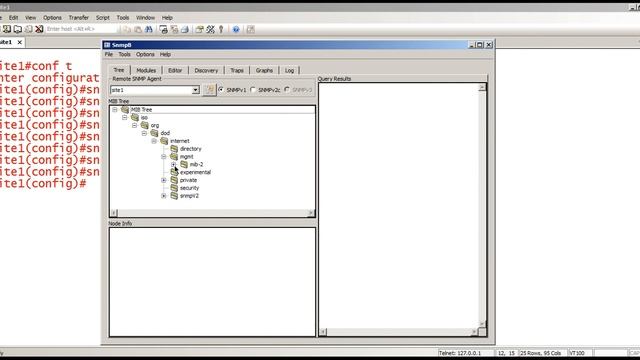Open the Traps tab
This screenshot has height=360, width=640.
pos(237,71)
